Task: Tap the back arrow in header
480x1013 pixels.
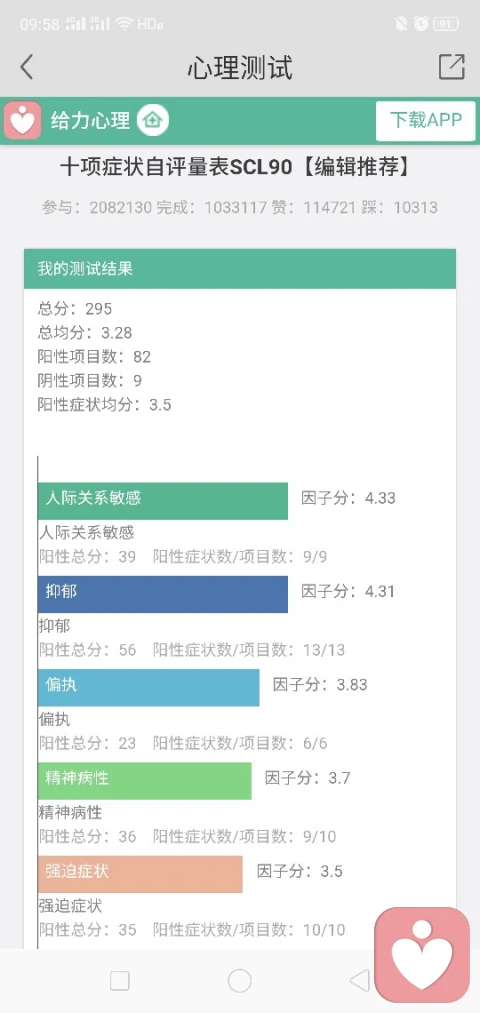Action: click(26, 67)
